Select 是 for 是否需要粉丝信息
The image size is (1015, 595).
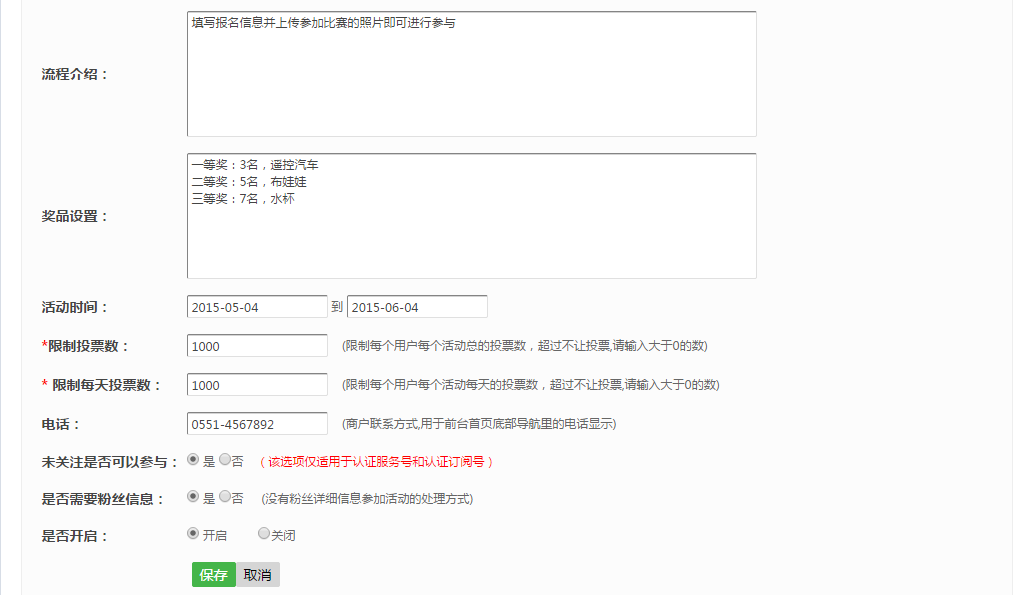pos(193,497)
